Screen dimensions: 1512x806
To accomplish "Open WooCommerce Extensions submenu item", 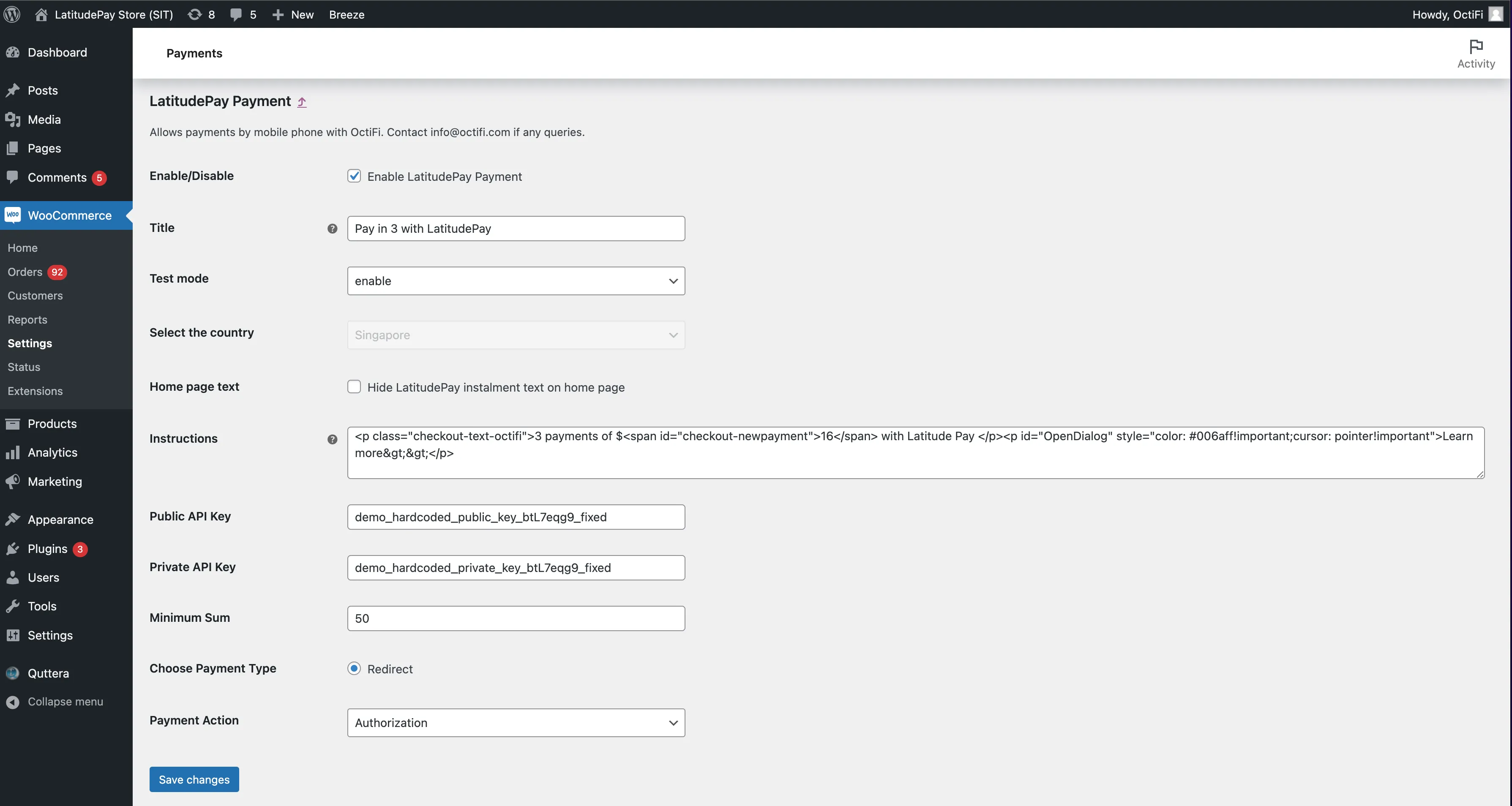I will (x=35, y=391).
